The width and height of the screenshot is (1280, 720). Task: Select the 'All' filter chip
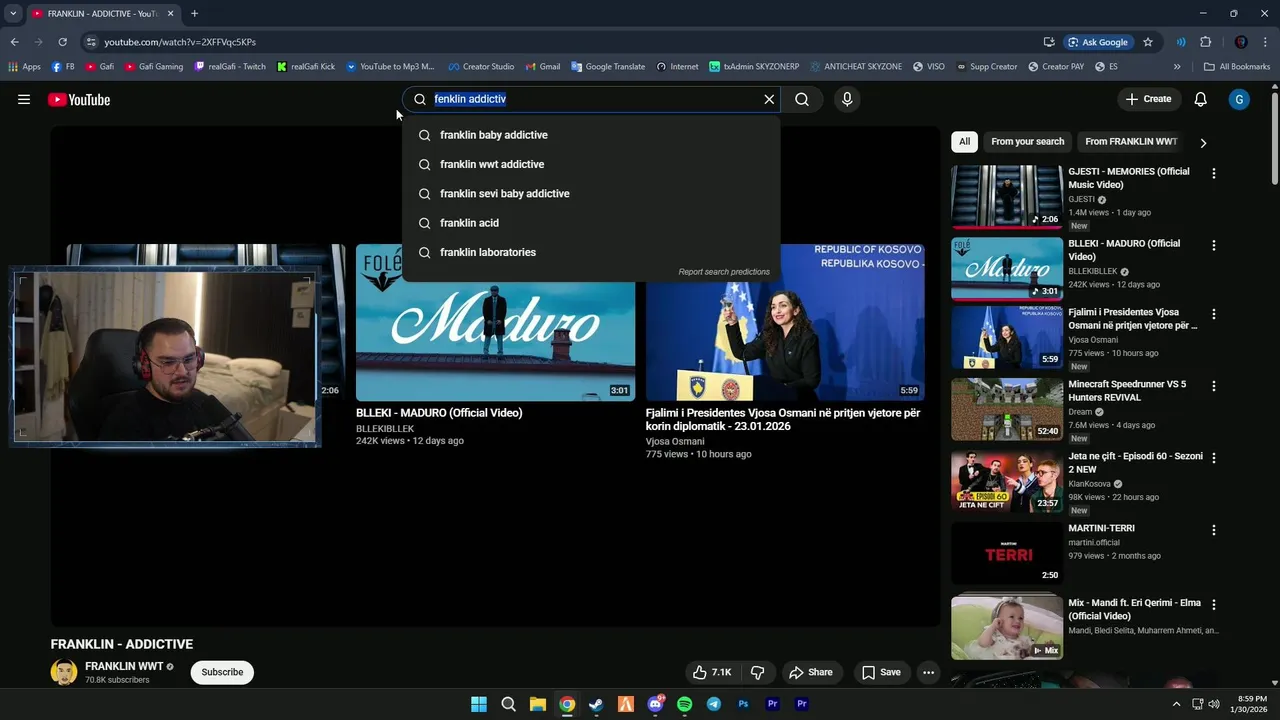click(964, 142)
